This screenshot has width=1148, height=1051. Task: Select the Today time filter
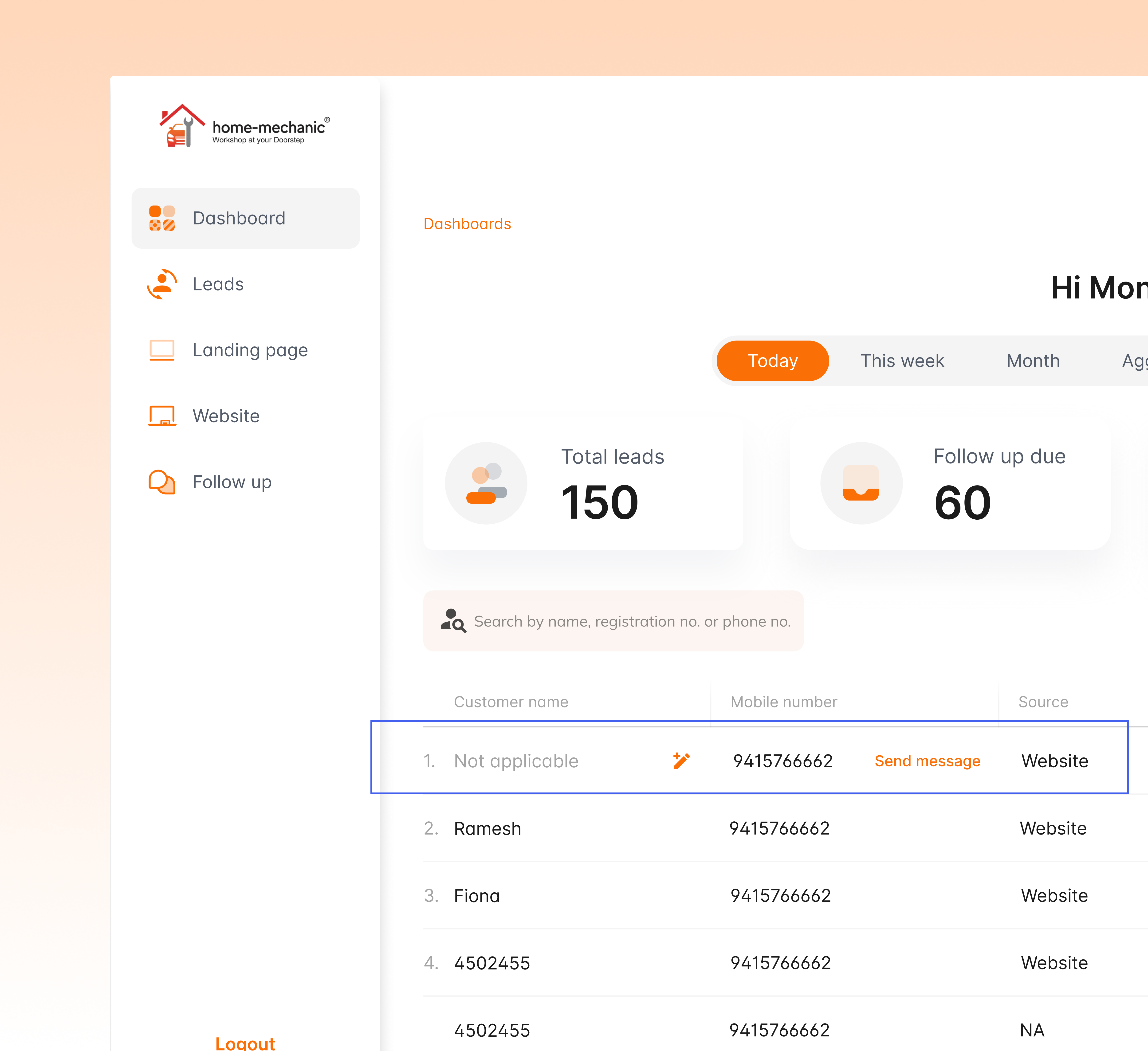click(772, 360)
